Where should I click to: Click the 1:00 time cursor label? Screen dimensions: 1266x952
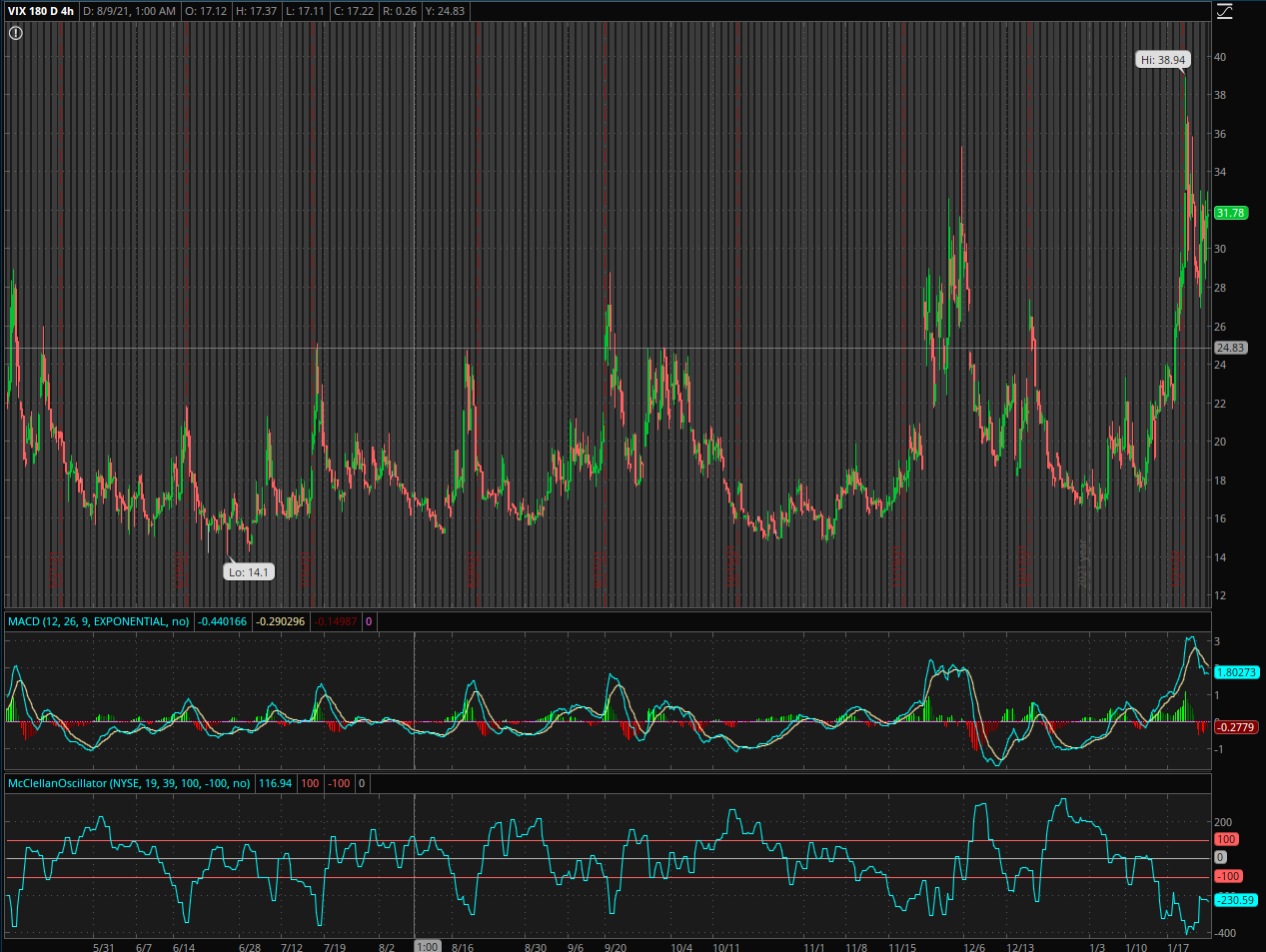[428, 946]
